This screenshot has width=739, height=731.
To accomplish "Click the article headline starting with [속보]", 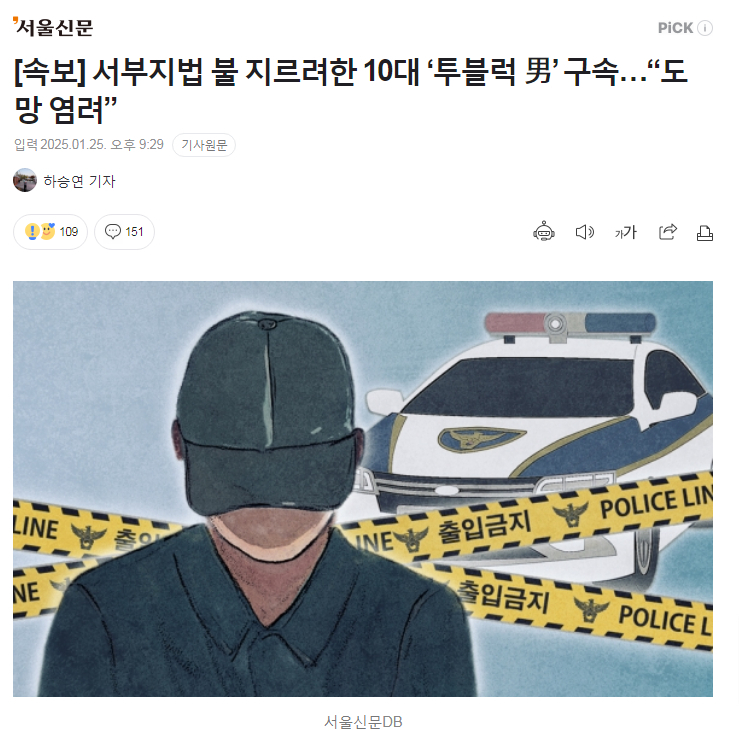I will (x=351, y=90).
